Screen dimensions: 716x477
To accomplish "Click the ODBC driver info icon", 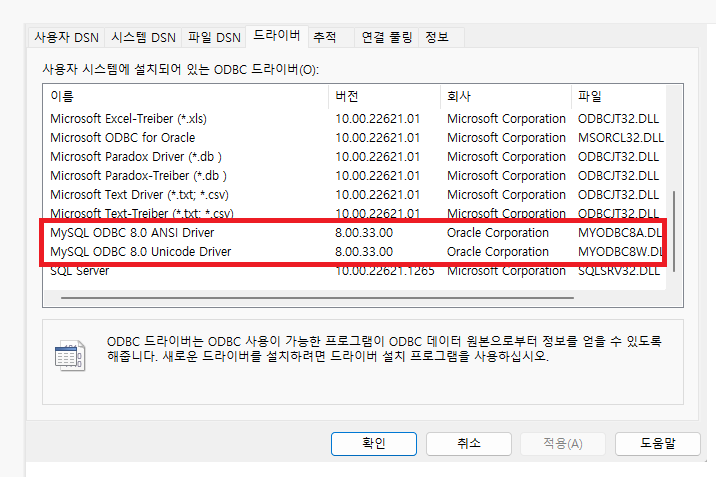I will [x=69, y=356].
